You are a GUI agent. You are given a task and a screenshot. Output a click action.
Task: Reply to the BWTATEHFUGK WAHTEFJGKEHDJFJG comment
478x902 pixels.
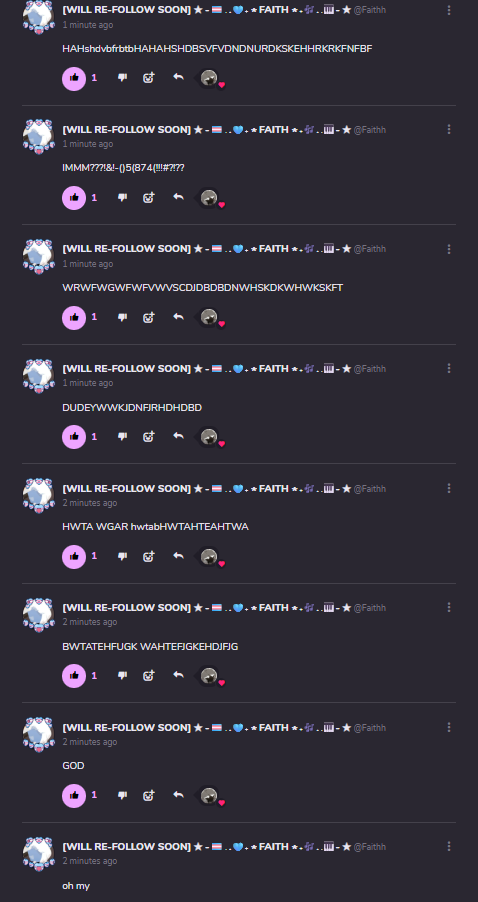coord(178,675)
